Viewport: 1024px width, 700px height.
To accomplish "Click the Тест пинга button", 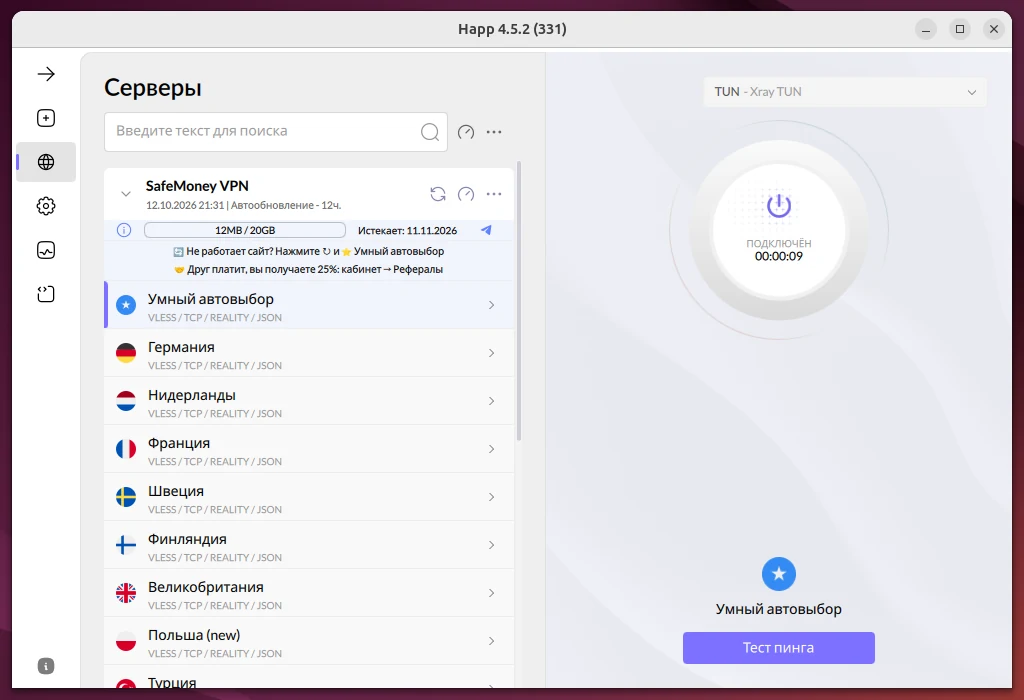I will (x=778, y=648).
